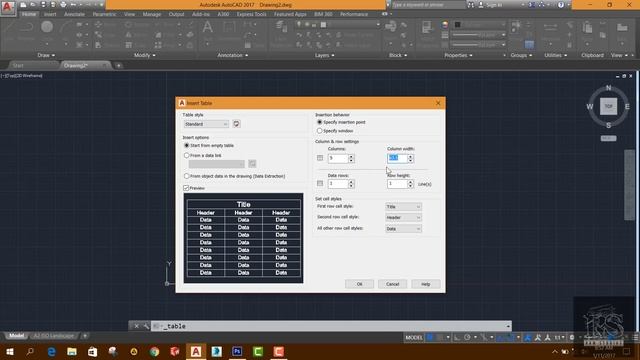The height and width of the screenshot is (360, 640).
Task: Launch the Table Style dialog icon
Action: tap(236, 124)
